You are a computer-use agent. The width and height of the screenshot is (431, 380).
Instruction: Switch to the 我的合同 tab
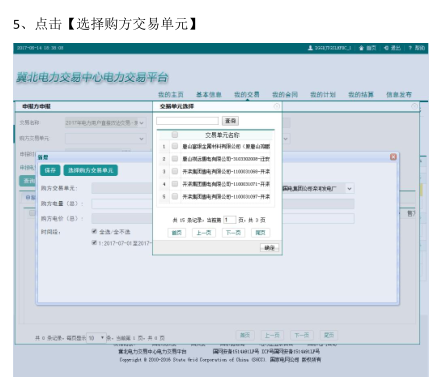coord(285,94)
